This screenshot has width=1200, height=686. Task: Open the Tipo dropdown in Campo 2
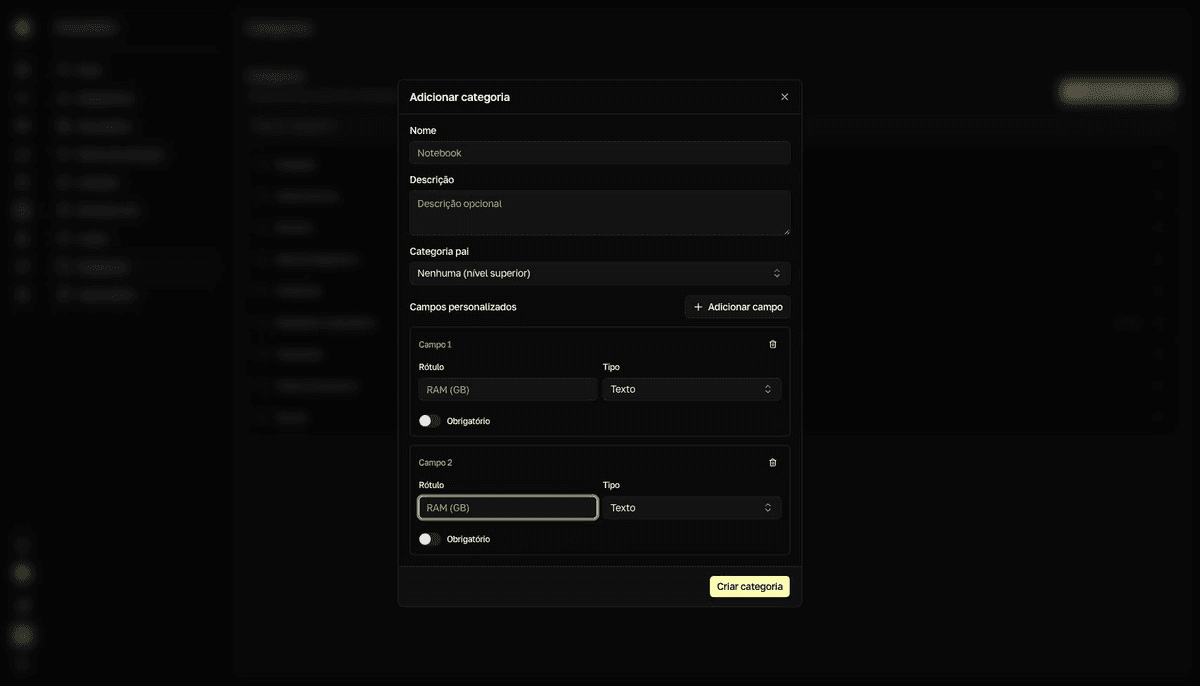coord(692,507)
